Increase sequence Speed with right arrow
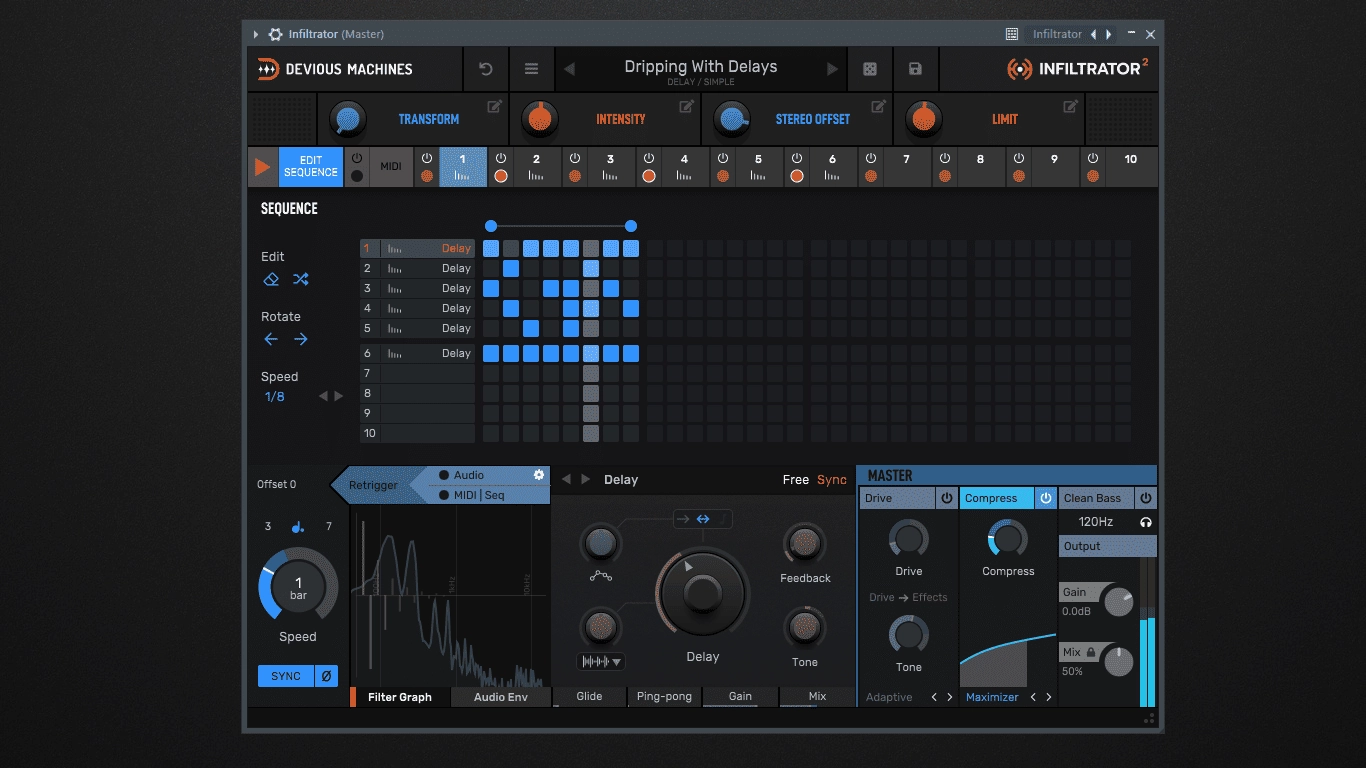This screenshot has height=768, width=1366. click(339, 396)
